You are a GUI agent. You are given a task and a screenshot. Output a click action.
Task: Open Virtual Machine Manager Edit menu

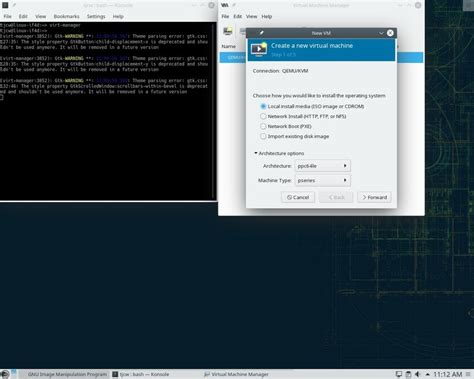pyautogui.click(x=238, y=16)
